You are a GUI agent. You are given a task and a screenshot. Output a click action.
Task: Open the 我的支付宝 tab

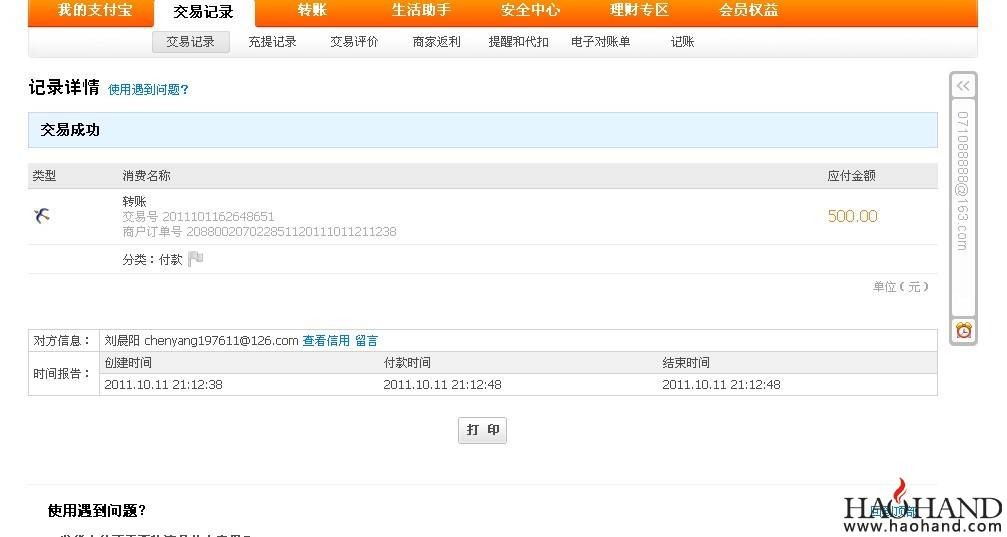[94, 10]
